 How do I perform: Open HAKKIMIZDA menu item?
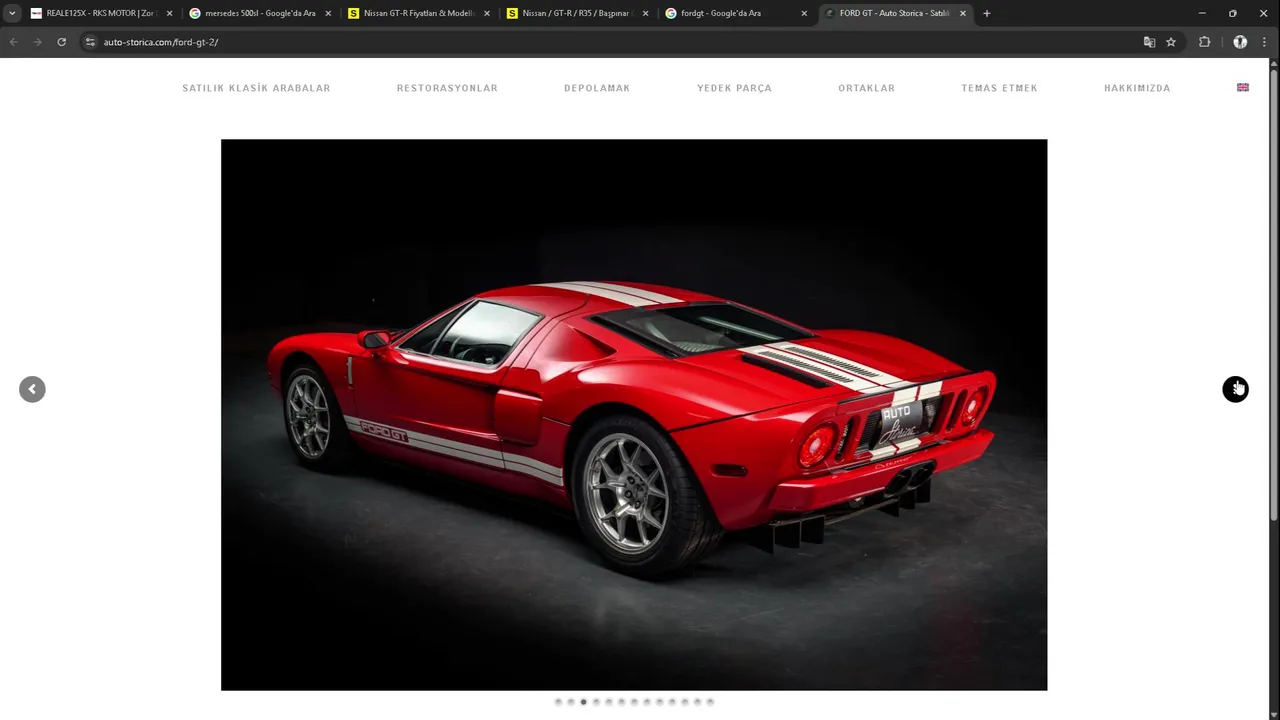[1137, 88]
